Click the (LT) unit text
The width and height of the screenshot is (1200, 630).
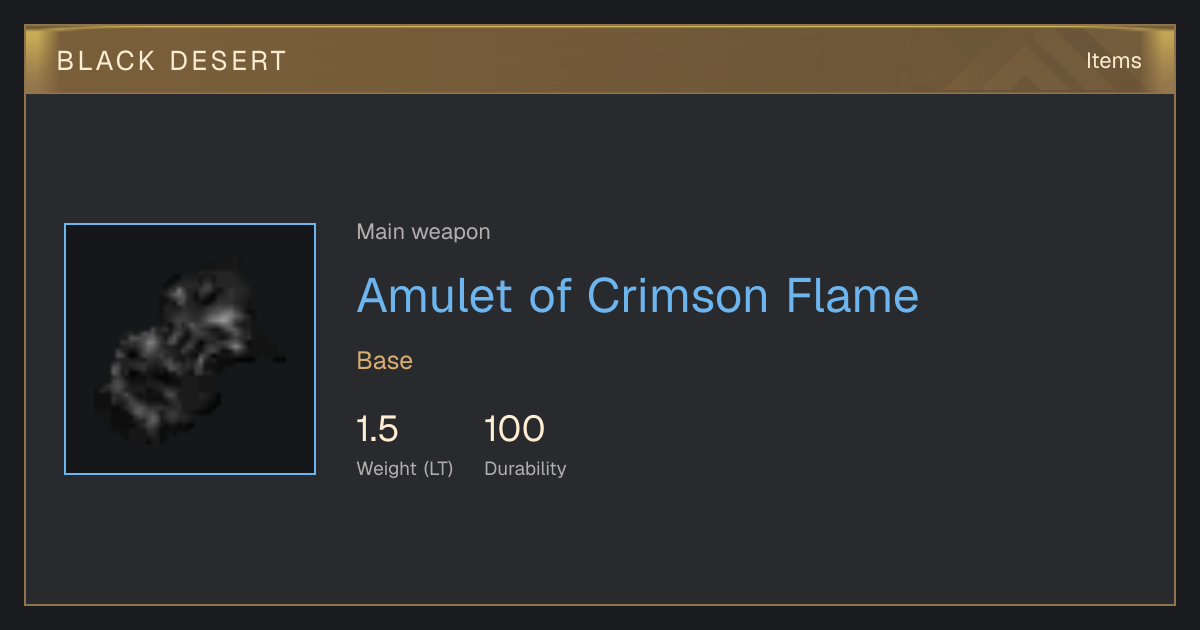(438, 468)
